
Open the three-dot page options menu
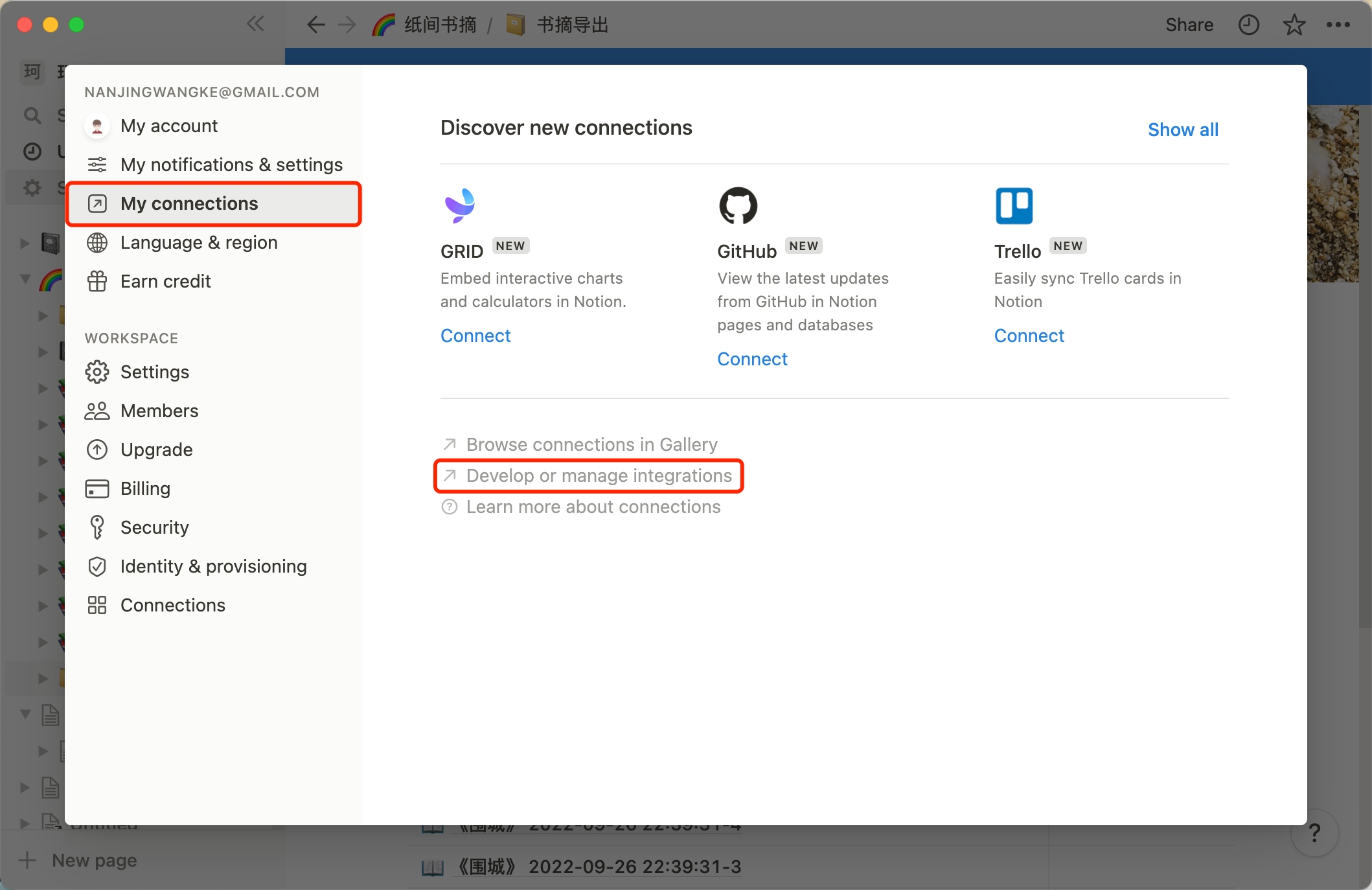pyautogui.click(x=1338, y=25)
